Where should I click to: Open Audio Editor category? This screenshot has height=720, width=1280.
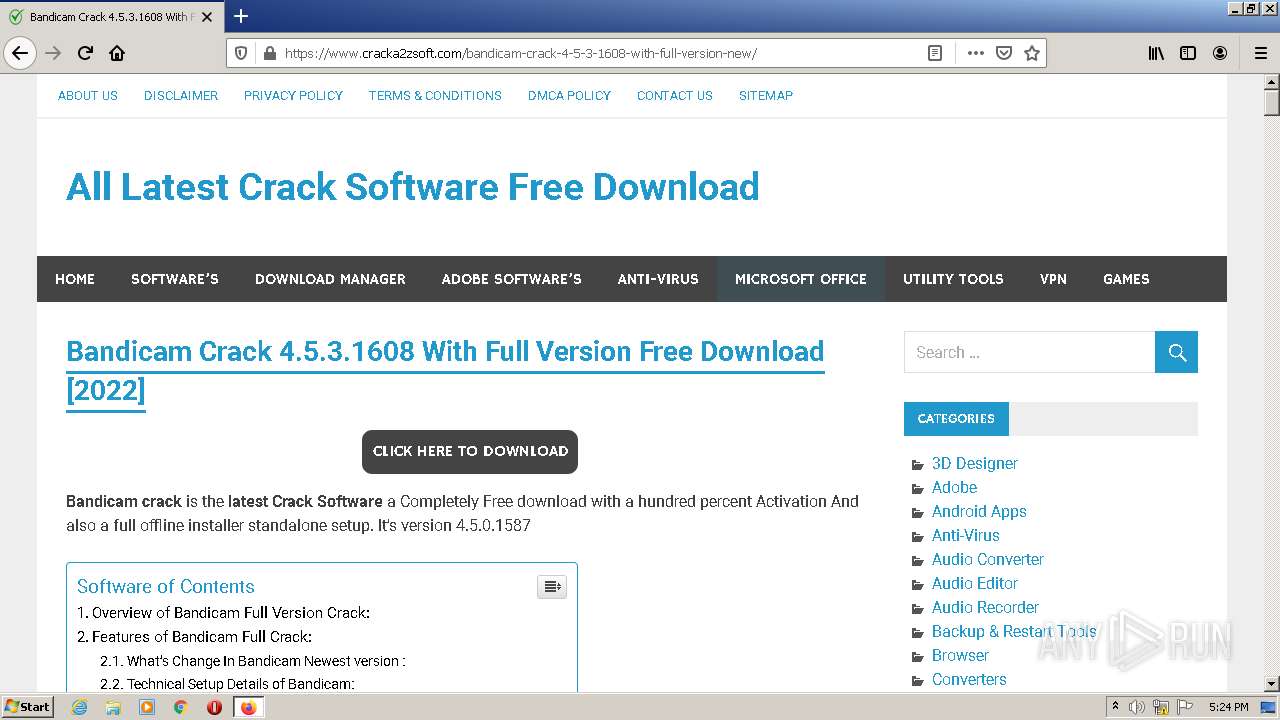point(974,583)
